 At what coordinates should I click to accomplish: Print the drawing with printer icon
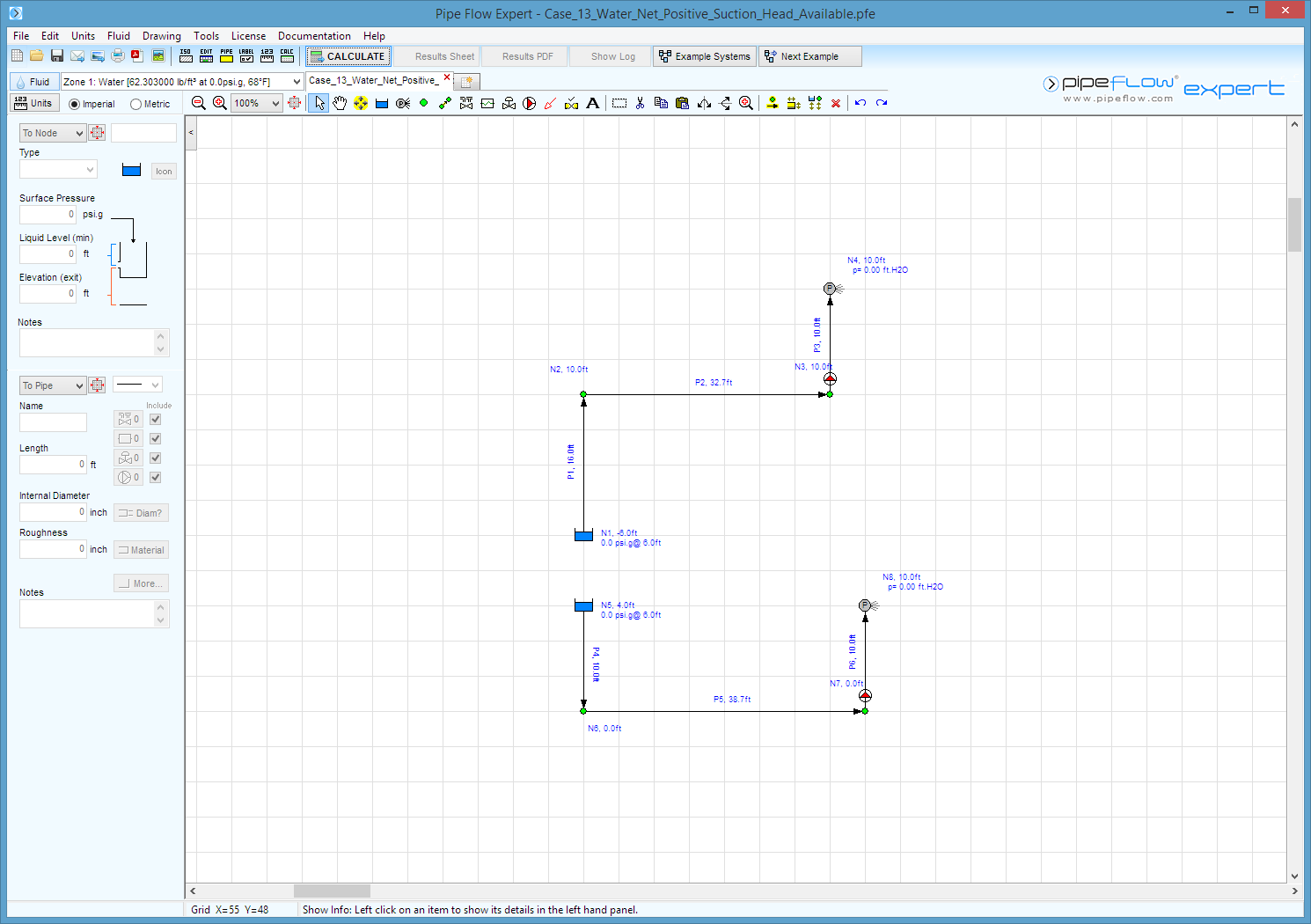pos(117,55)
